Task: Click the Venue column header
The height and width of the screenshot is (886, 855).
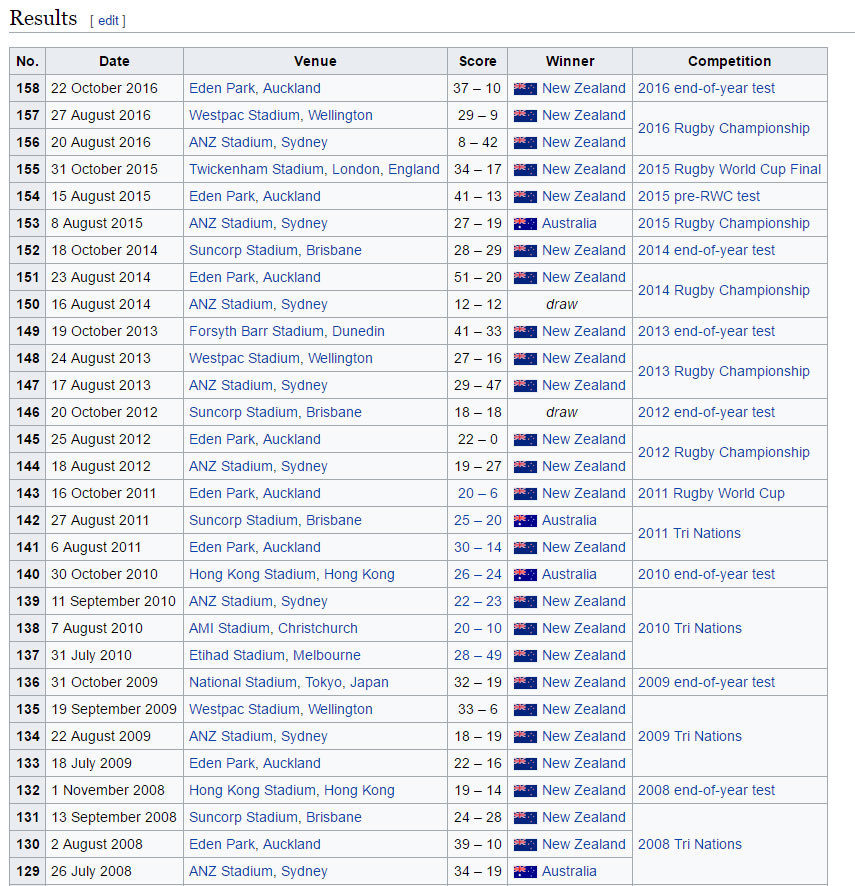Action: pyautogui.click(x=315, y=61)
